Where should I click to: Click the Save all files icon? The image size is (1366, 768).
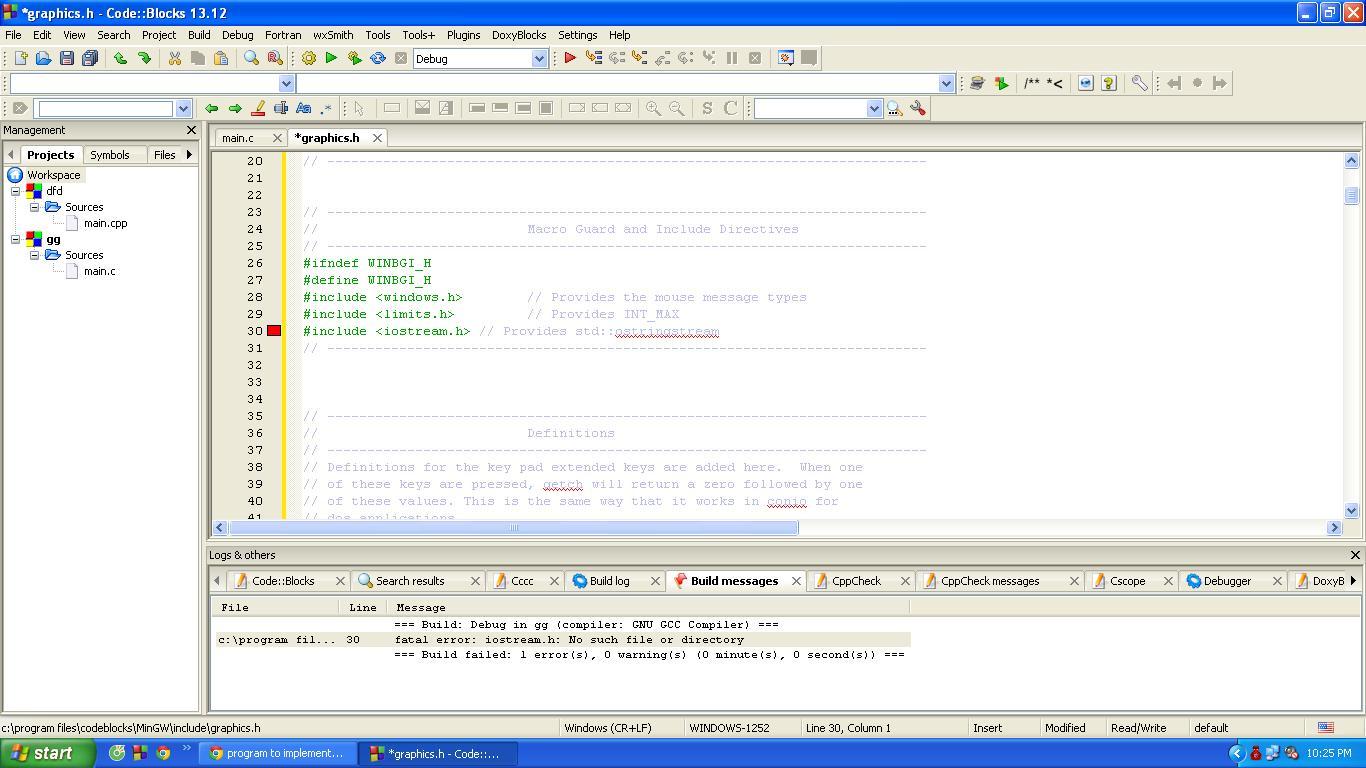click(90, 58)
